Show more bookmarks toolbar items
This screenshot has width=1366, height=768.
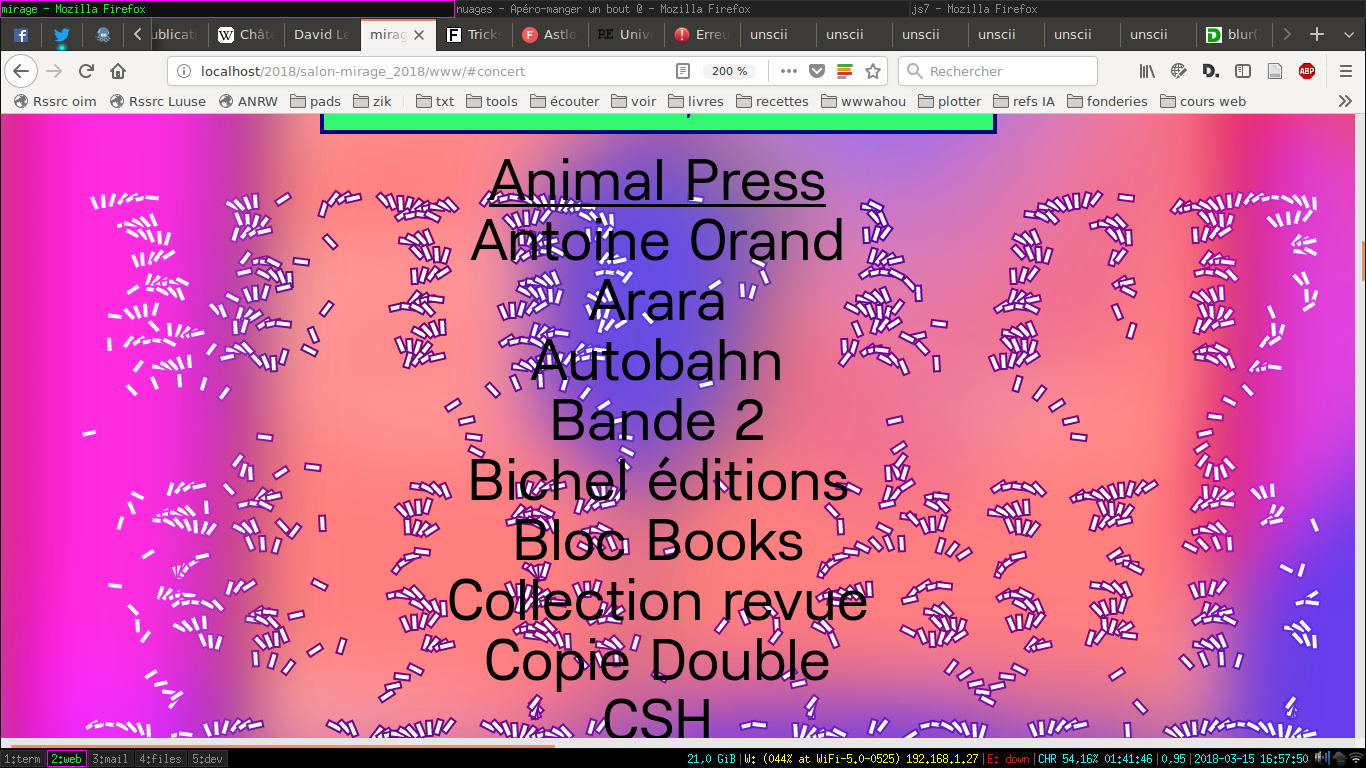point(1345,101)
